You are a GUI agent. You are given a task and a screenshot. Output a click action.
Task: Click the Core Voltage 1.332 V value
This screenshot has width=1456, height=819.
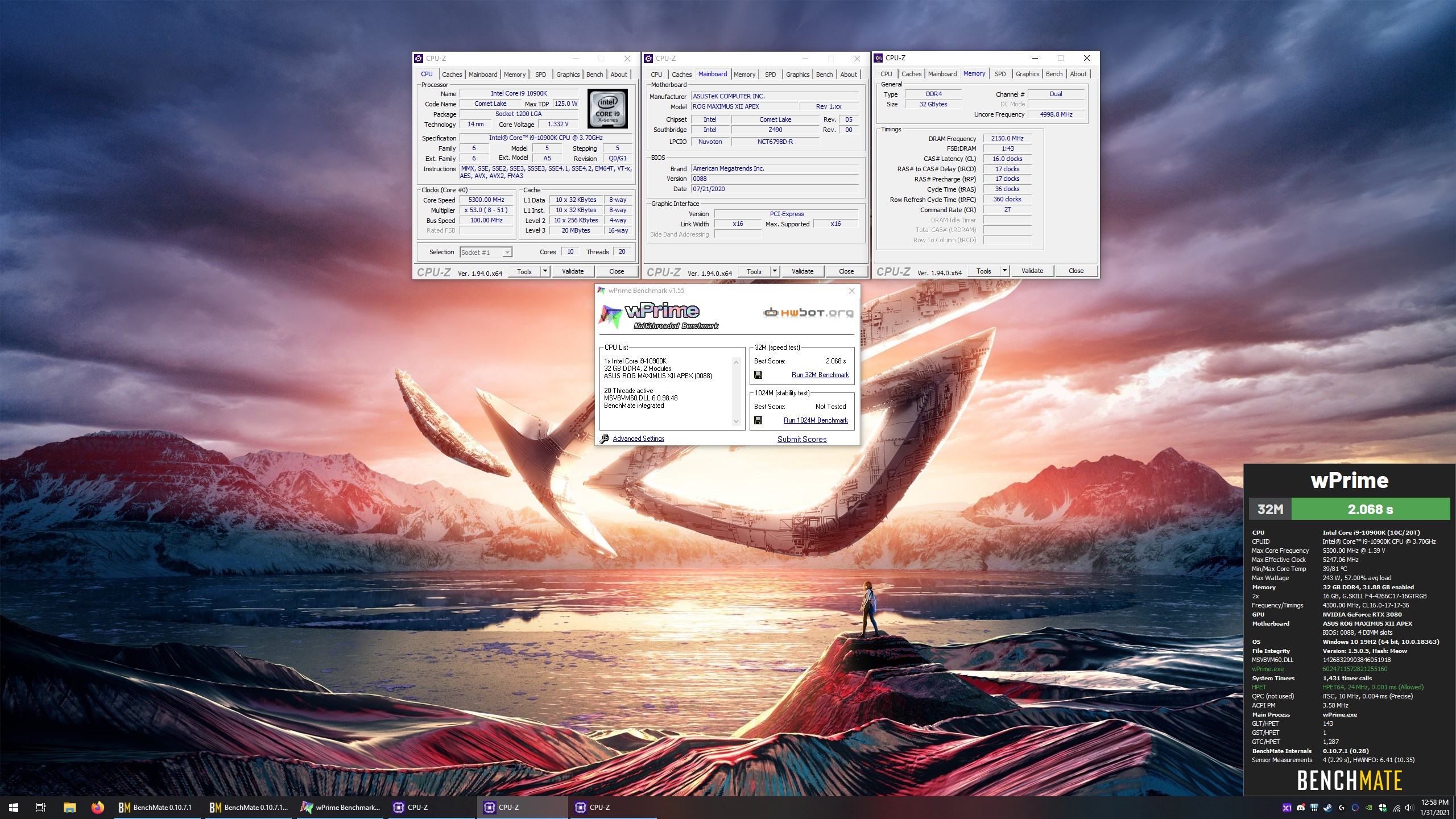(557, 124)
